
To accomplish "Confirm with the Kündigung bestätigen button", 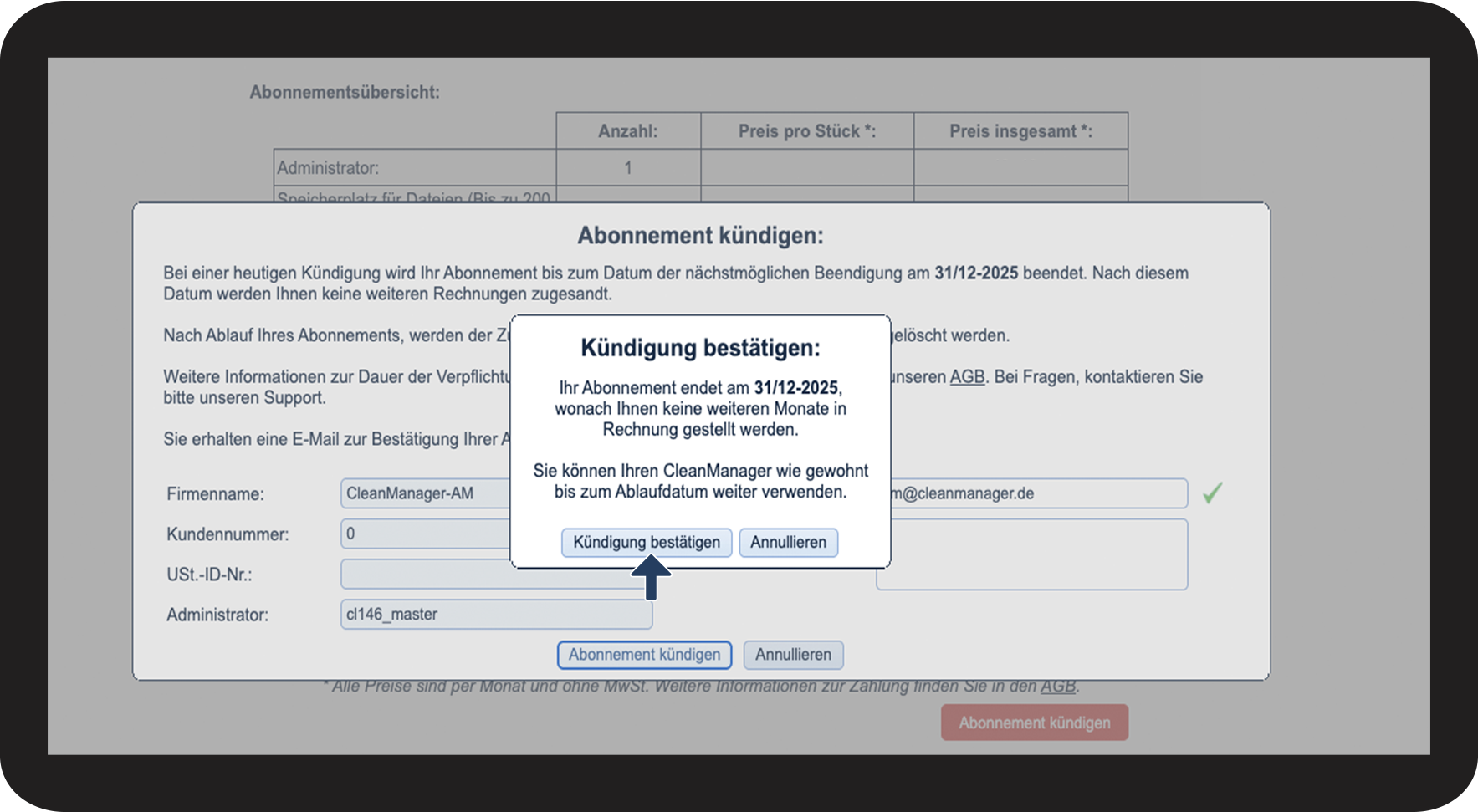I will click(x=647, y=543).
